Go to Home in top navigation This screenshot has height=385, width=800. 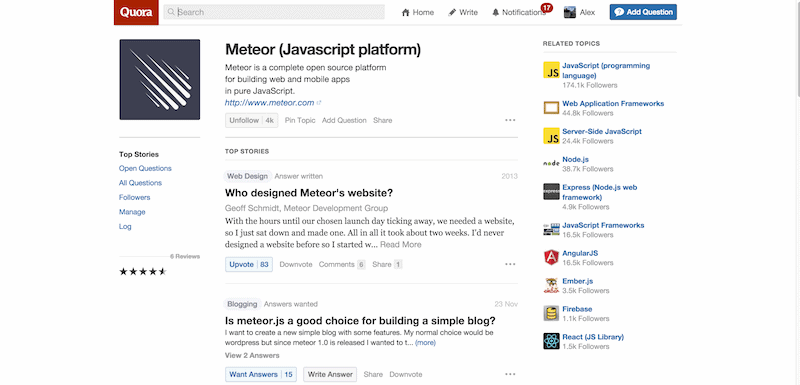(x=417, y=12)
